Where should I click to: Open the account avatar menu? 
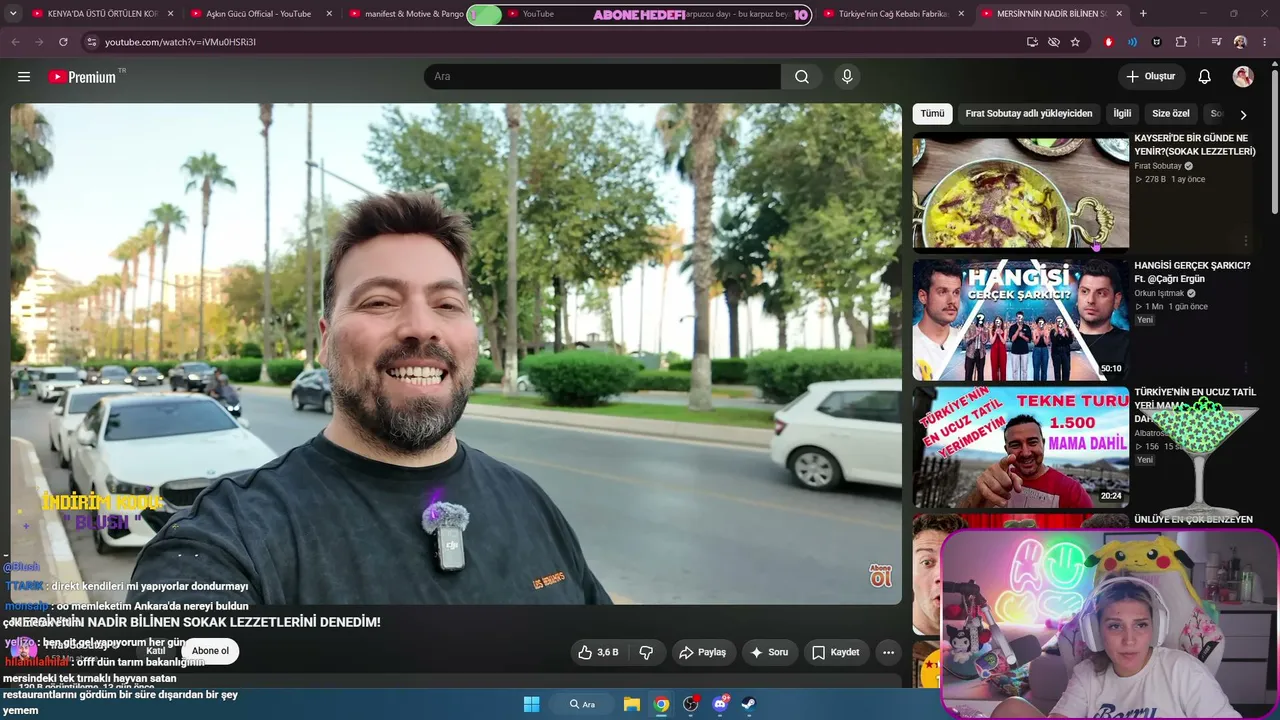pyautogui.click(x=1243, y=77)
